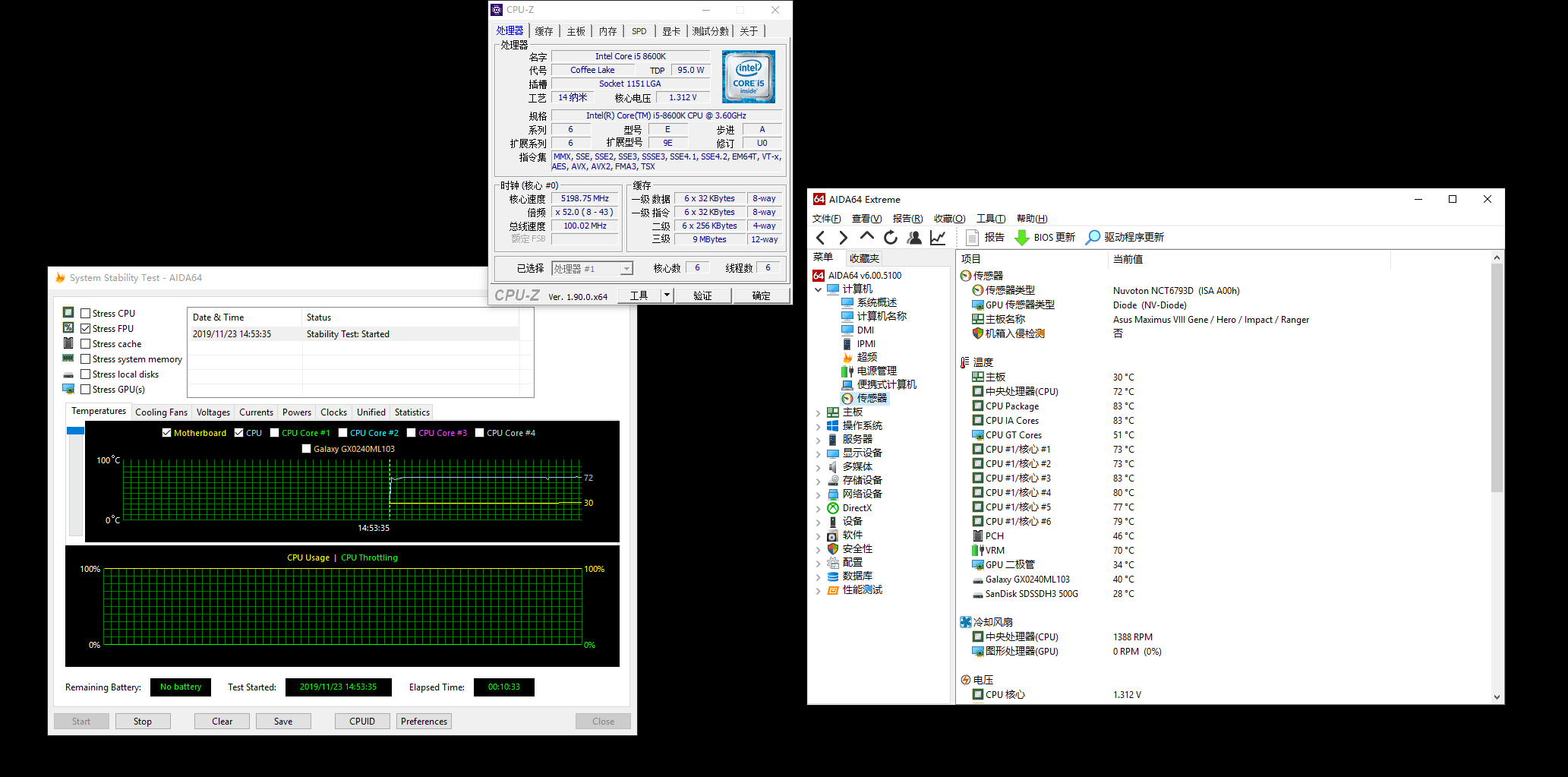Expand the 显示设备 tree node
This screenshot has height=777, width=1568.
(x=819, y=452)
